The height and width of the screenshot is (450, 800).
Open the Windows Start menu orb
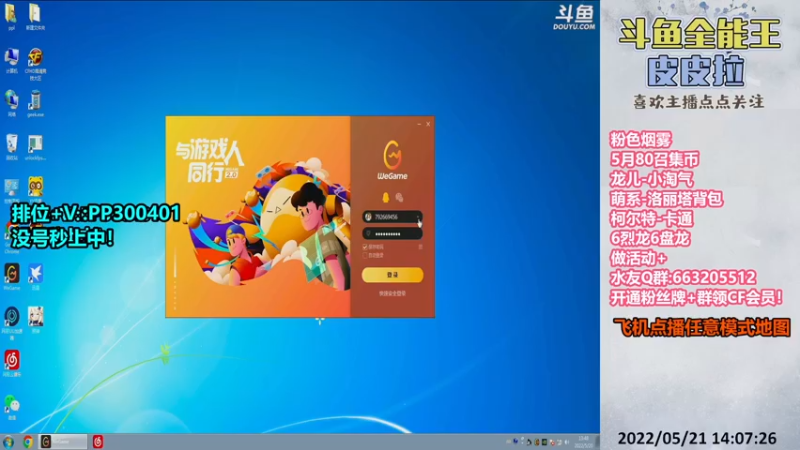click(8, 442)
